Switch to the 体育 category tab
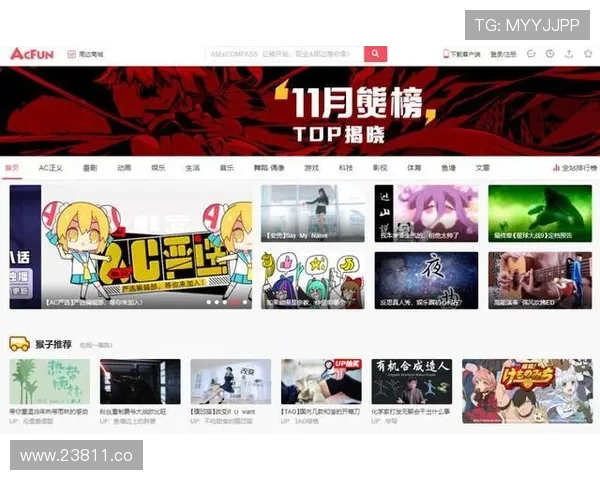The height and width of the screenshot is (480, 600). click(x=414, y=168)
